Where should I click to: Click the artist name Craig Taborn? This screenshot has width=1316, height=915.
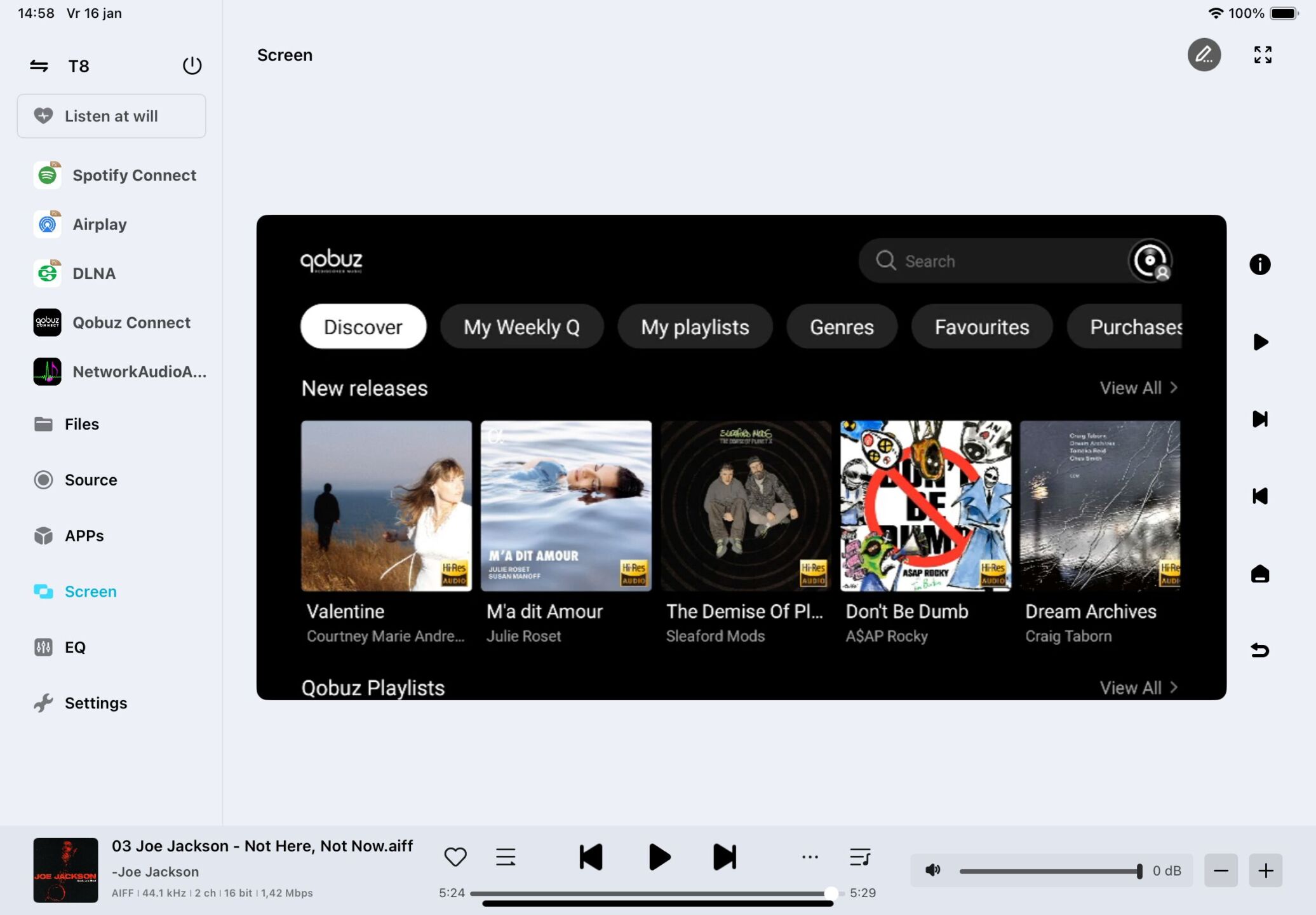pyautogui.click(x=1068, y=636)
